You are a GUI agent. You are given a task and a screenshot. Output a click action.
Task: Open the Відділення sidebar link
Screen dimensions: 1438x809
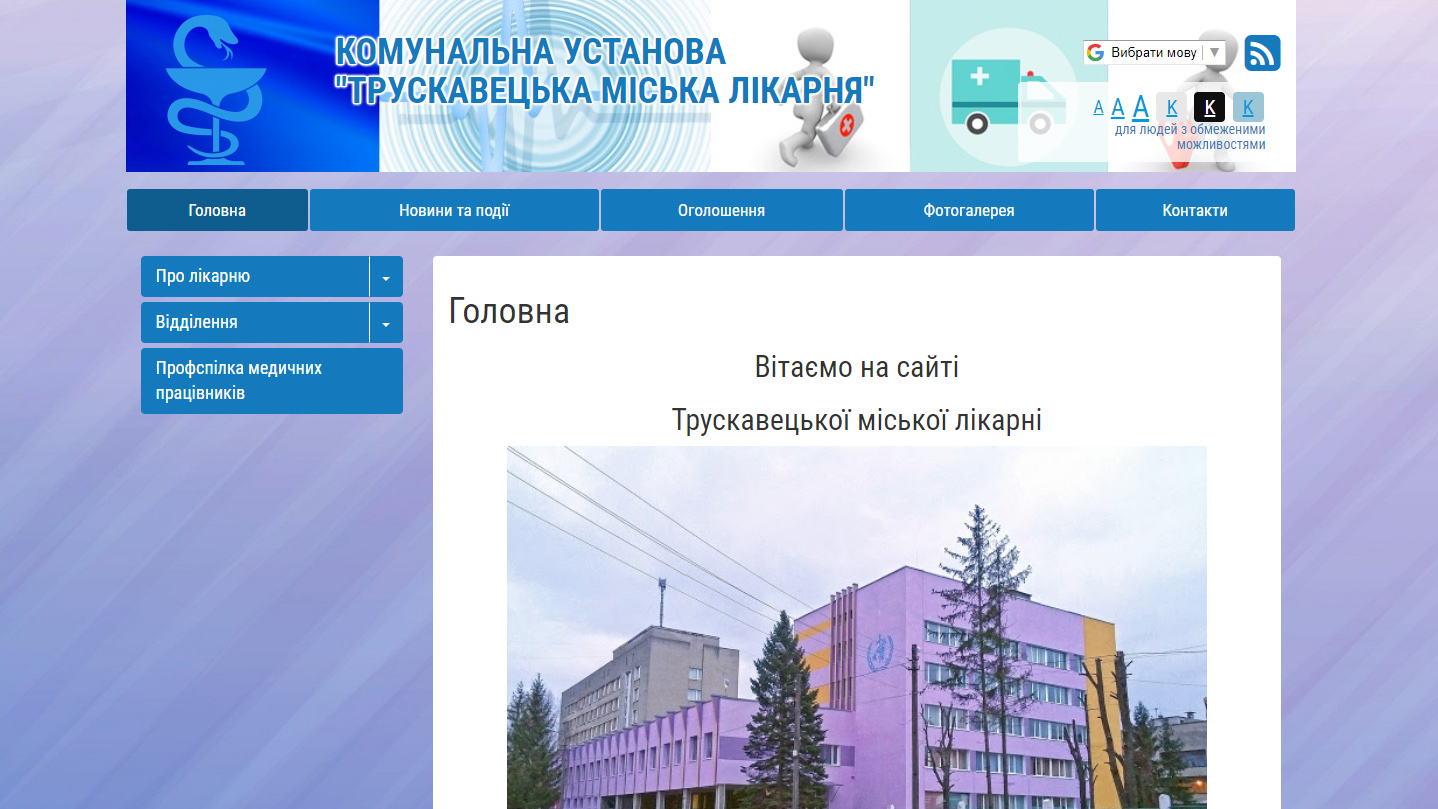pyautogui.click(x=255, y=322)
